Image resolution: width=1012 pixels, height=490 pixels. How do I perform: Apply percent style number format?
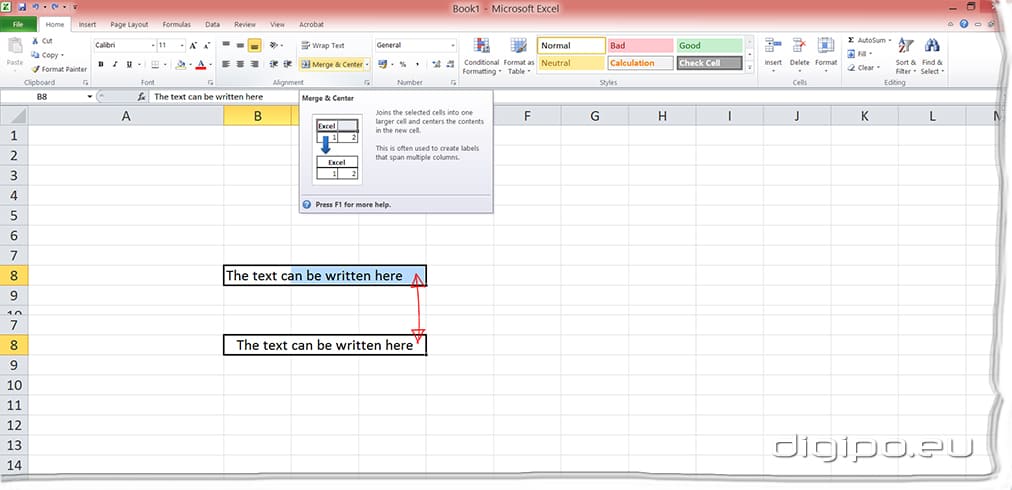(x=403, y=64)
